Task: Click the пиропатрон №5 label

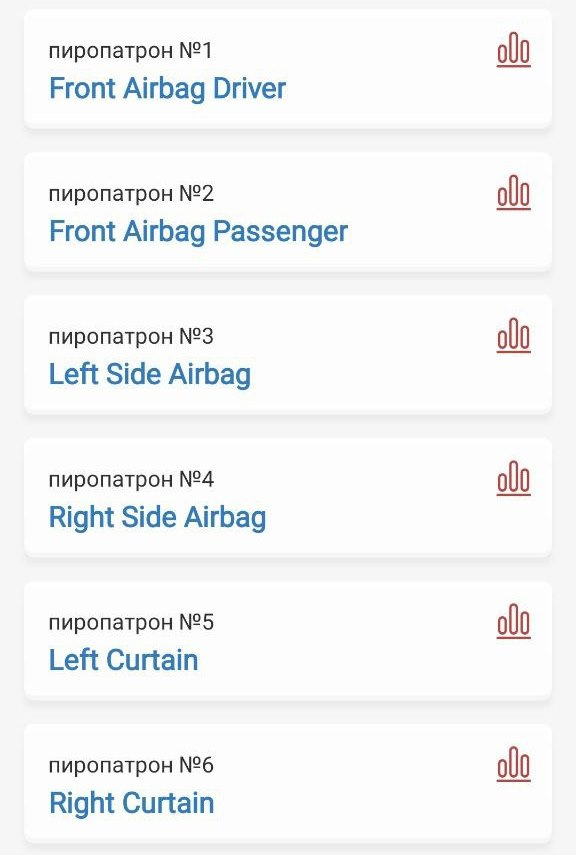Action: pos(131,622)
